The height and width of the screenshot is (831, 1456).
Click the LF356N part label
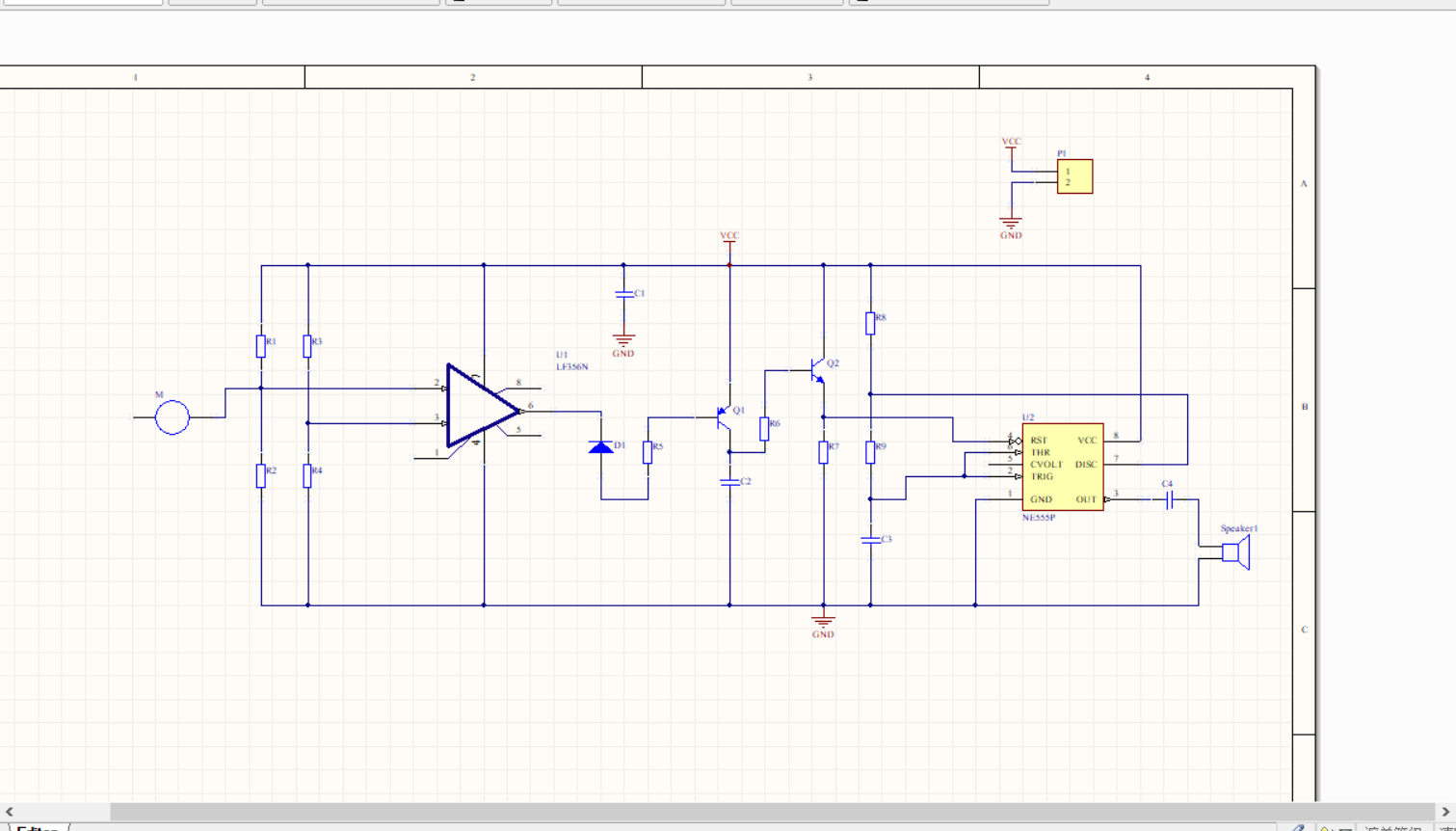pyautogui.click(x=571, y=367)
